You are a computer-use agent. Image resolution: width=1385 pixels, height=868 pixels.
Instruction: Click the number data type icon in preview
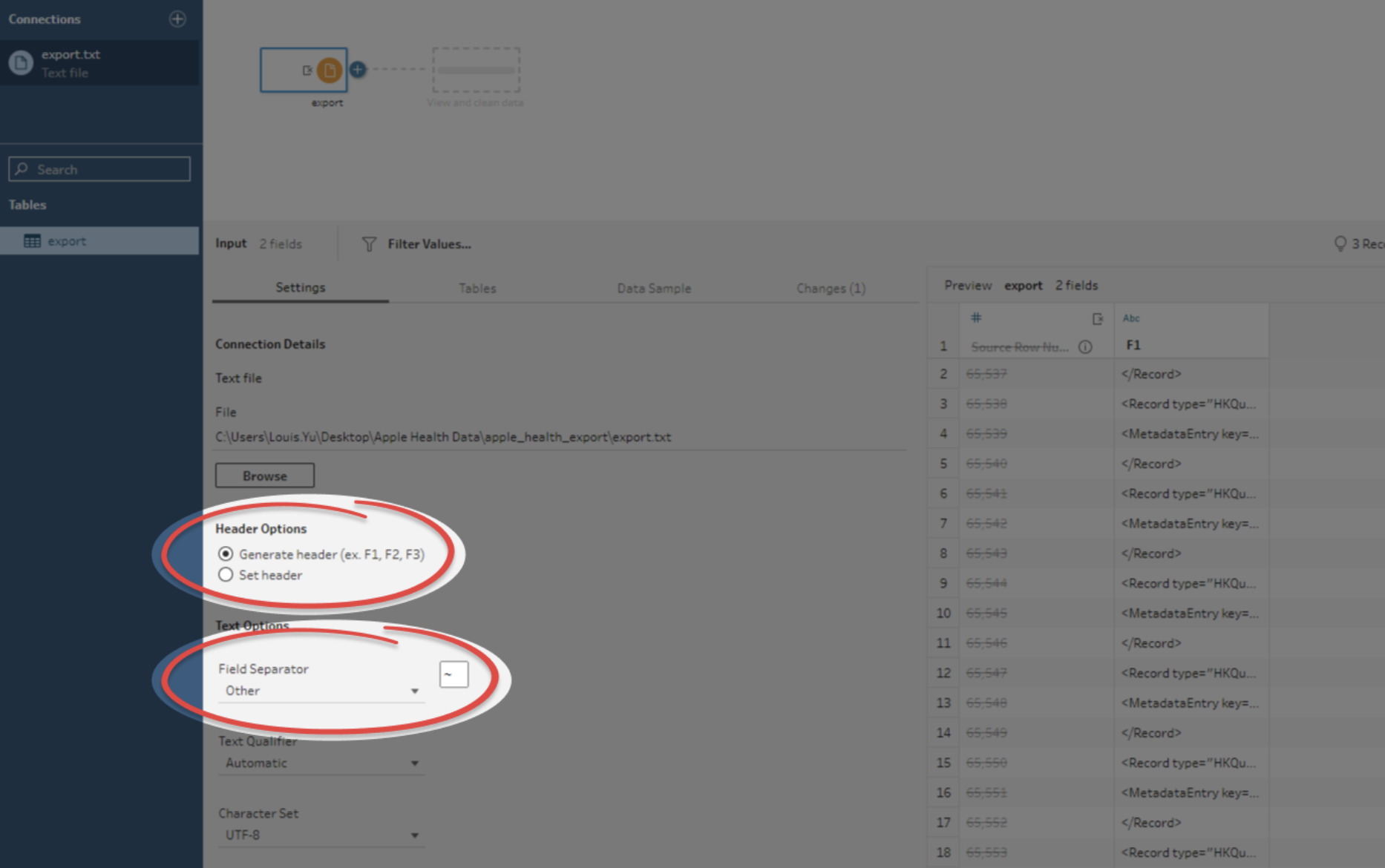[976, 318]
